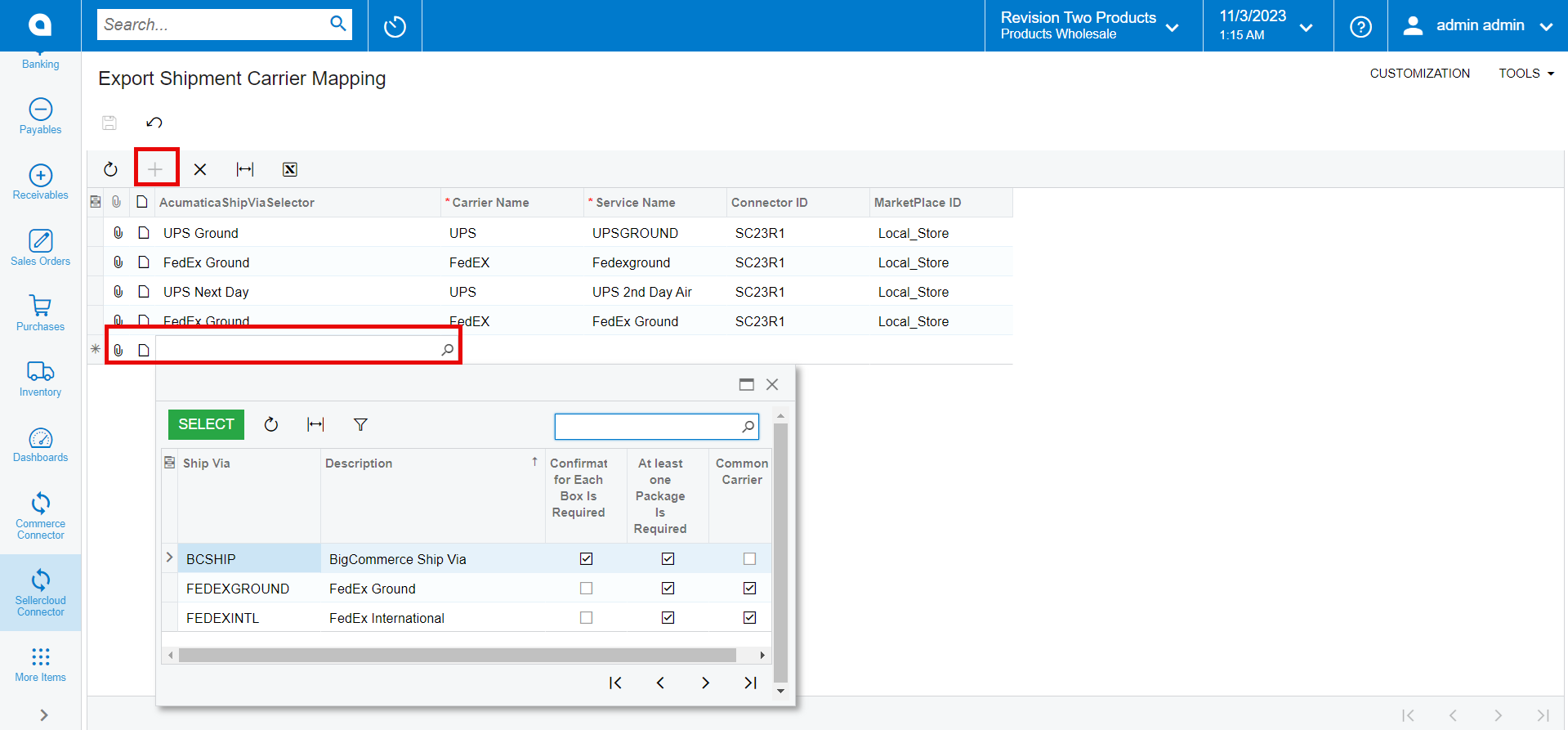Image resolution: width=1568 pixels, height=730 pixels.
Task: Go to next page of lookup
Action: pos(705,683)
